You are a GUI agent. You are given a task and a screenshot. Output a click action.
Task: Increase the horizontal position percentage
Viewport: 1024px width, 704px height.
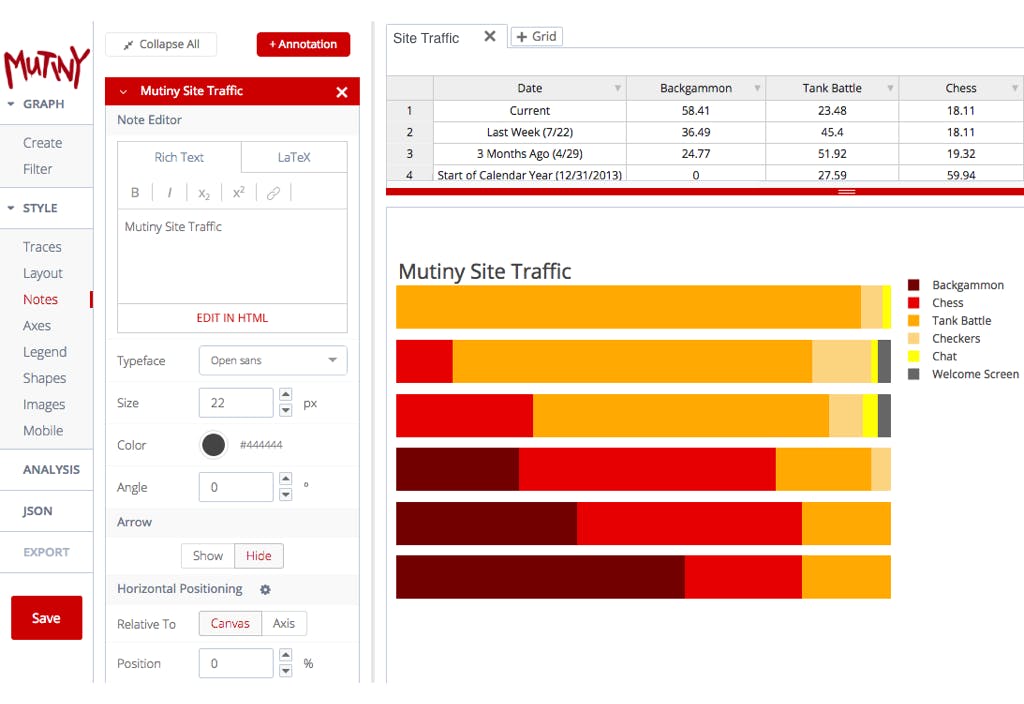pos(285,655)
